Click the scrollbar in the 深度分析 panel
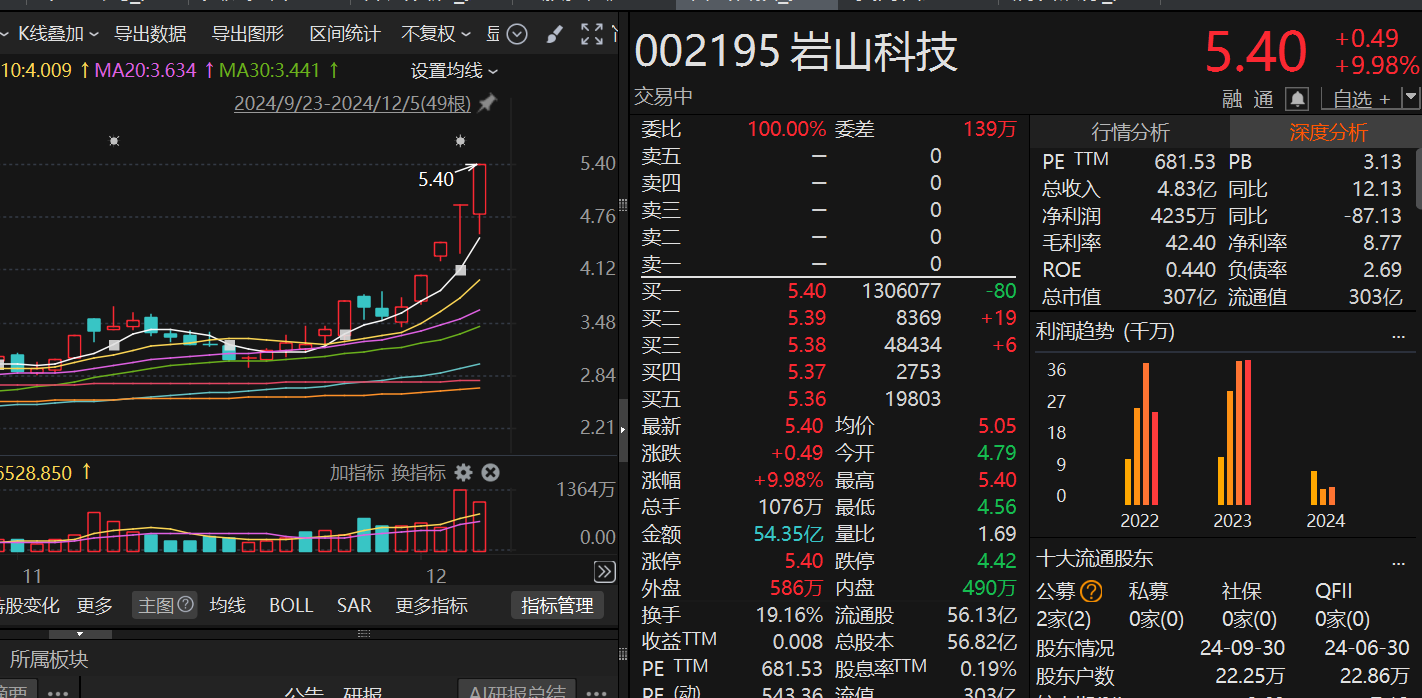Image resolution: width=1422 pixels, height=698 pixels. click(1417, 180)
